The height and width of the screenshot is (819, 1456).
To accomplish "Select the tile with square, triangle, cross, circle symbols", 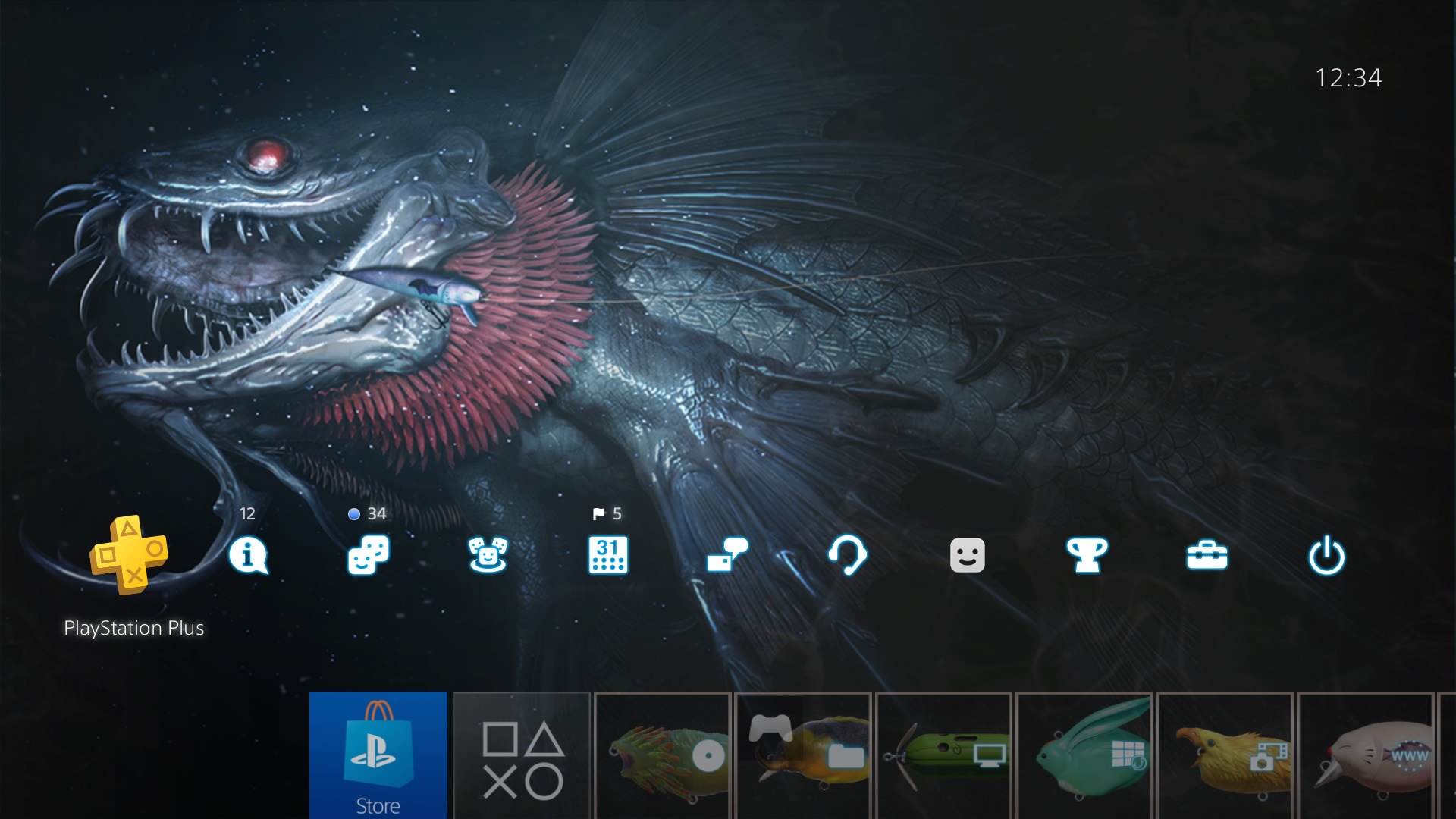I will (x=522, y=755).
